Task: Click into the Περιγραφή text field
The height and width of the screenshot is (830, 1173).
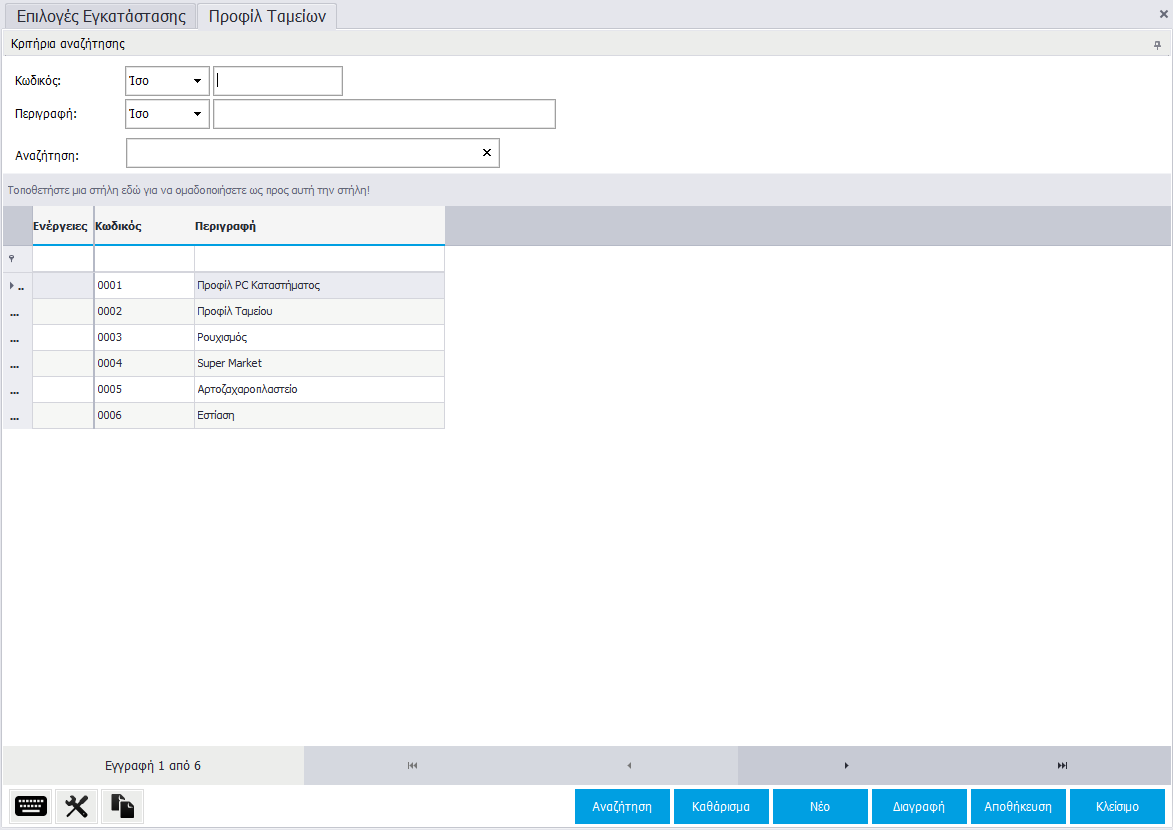Action: click(384, 114)
